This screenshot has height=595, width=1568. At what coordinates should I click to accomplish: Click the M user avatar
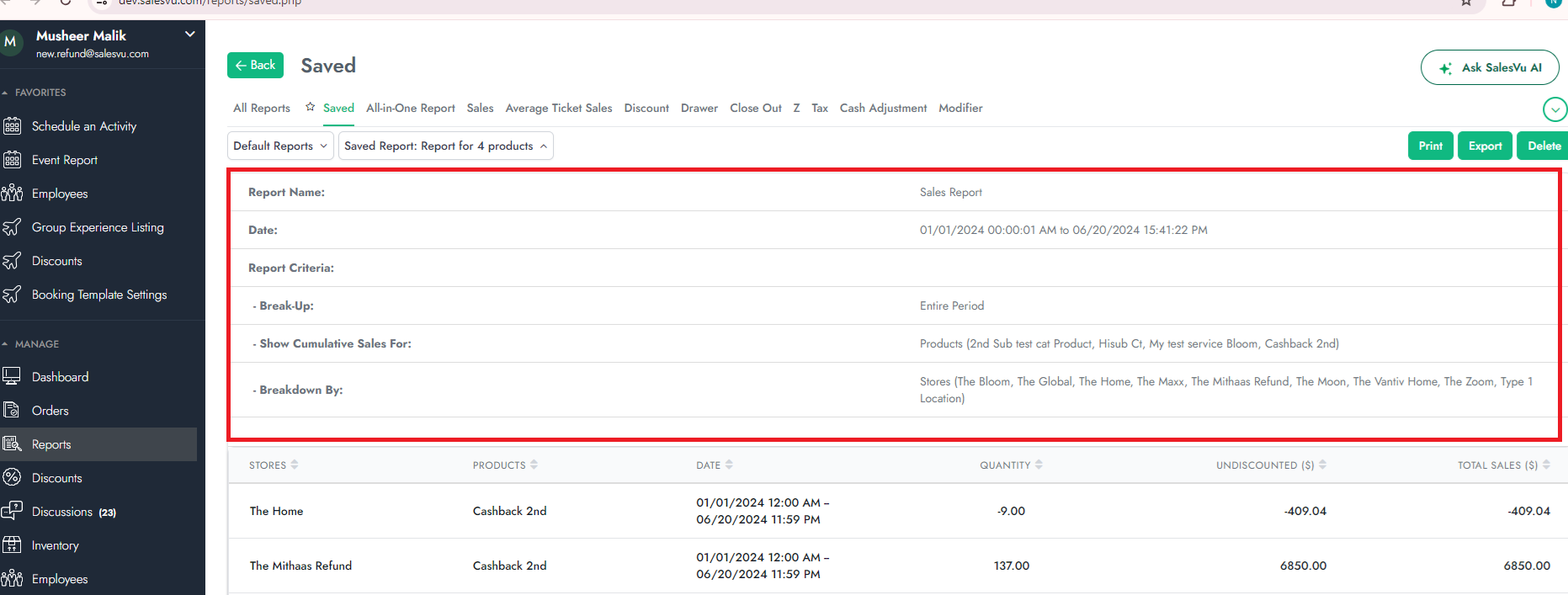coord(11,42)
